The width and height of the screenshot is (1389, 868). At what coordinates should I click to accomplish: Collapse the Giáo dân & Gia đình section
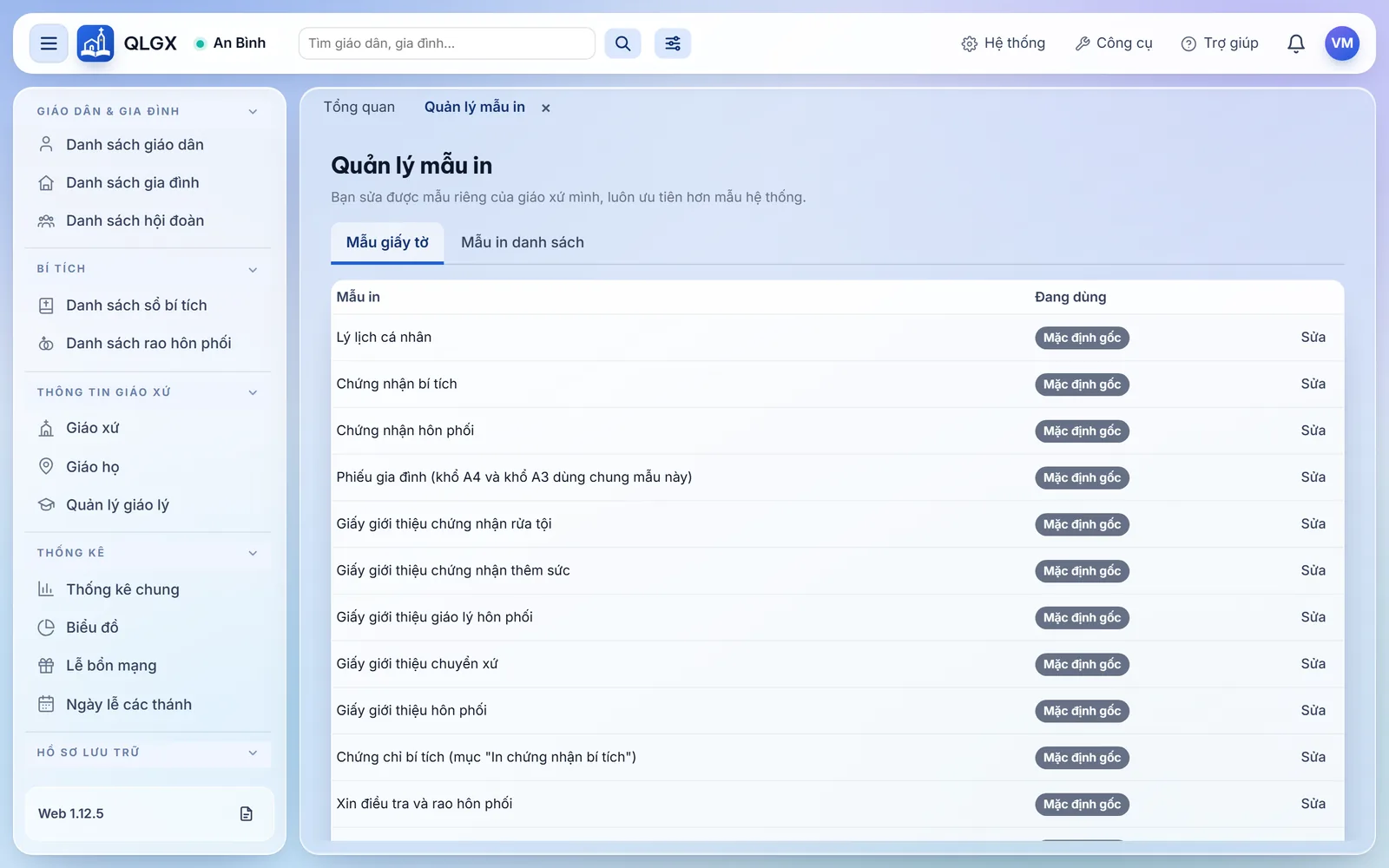(253, 111)
